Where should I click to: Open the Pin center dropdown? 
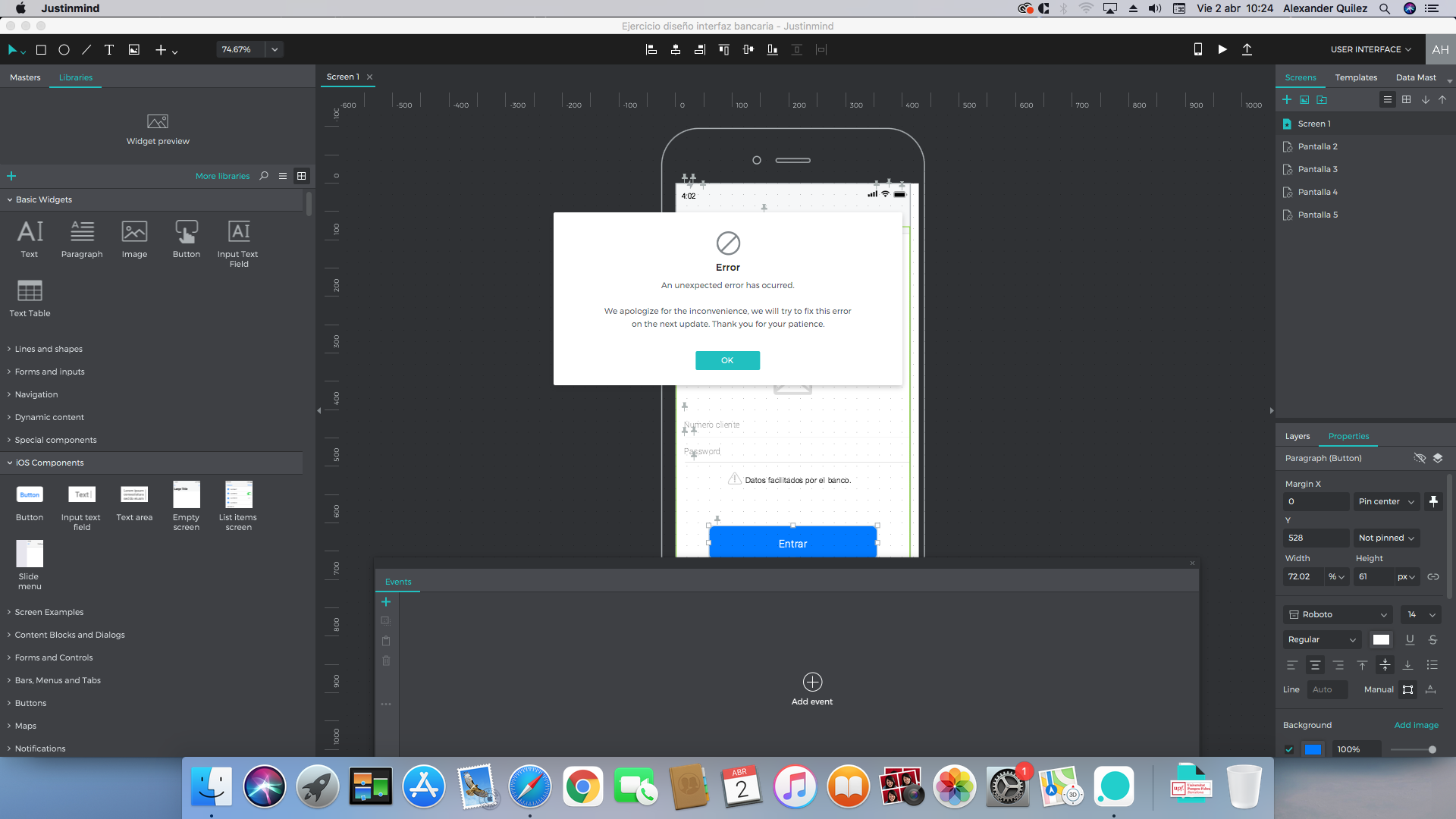point(1386,501)
